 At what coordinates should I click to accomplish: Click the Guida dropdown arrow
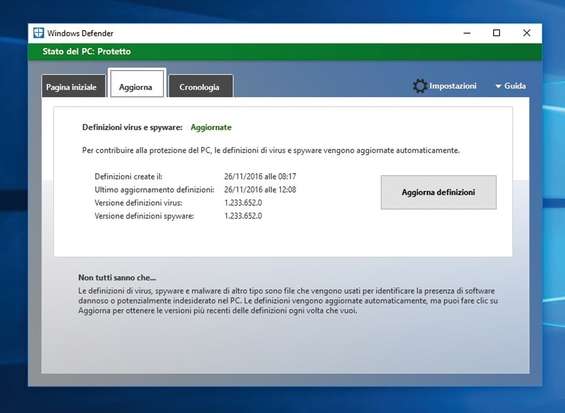point(498,86)
